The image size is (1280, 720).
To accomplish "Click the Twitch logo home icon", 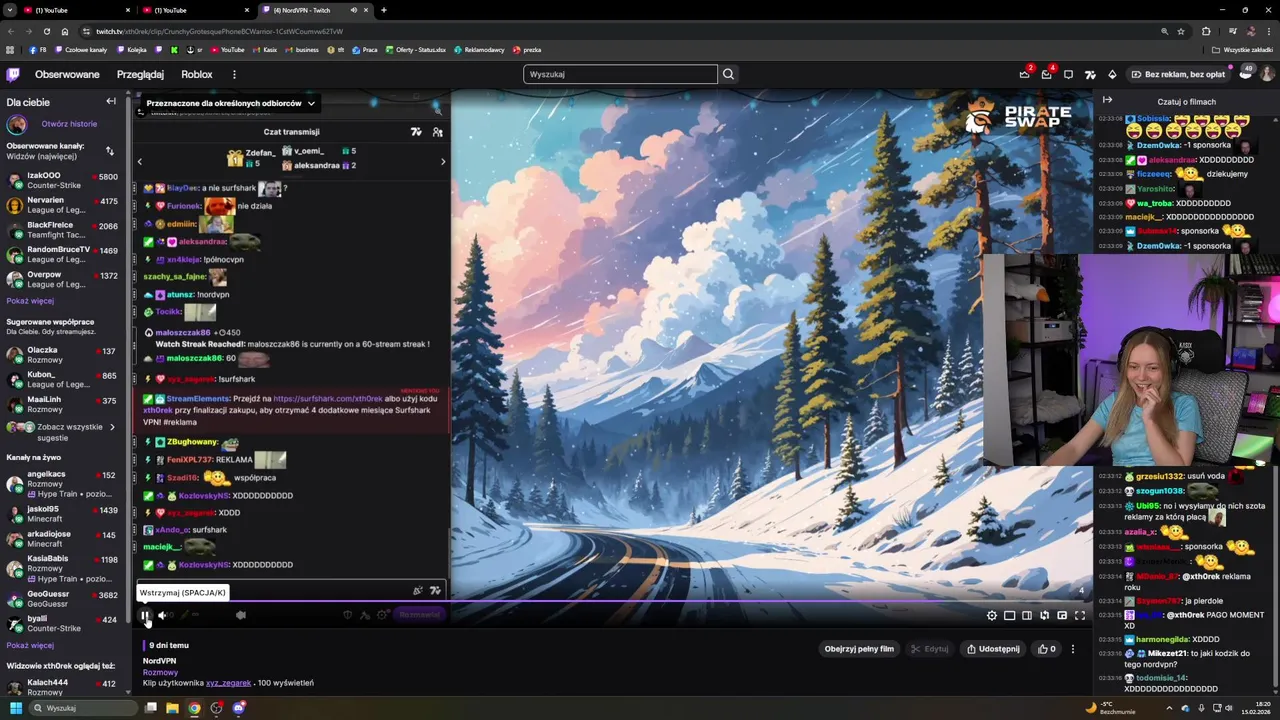I will (x=13, y=74).
